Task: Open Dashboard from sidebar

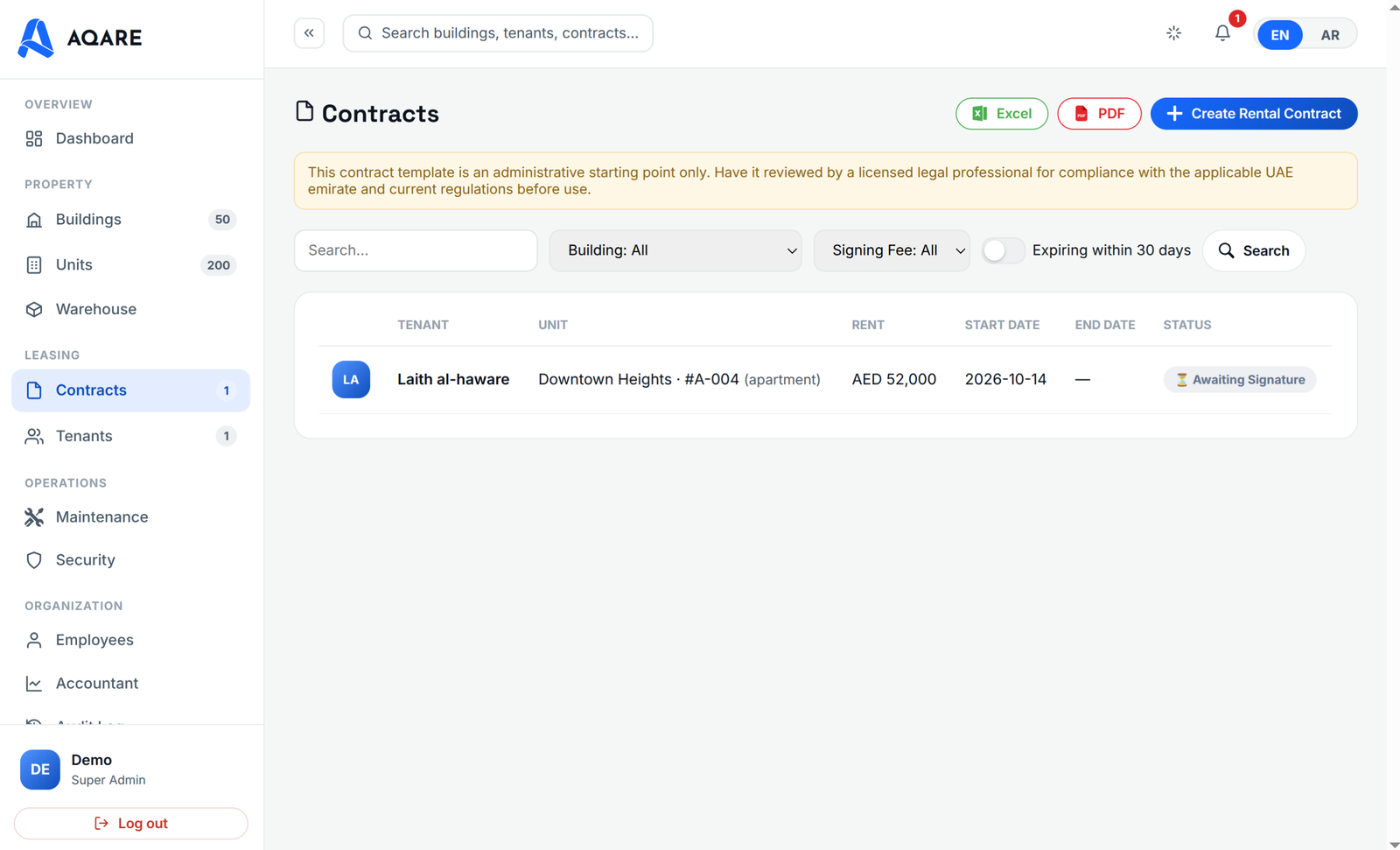Action: click(x=130, y=138)
